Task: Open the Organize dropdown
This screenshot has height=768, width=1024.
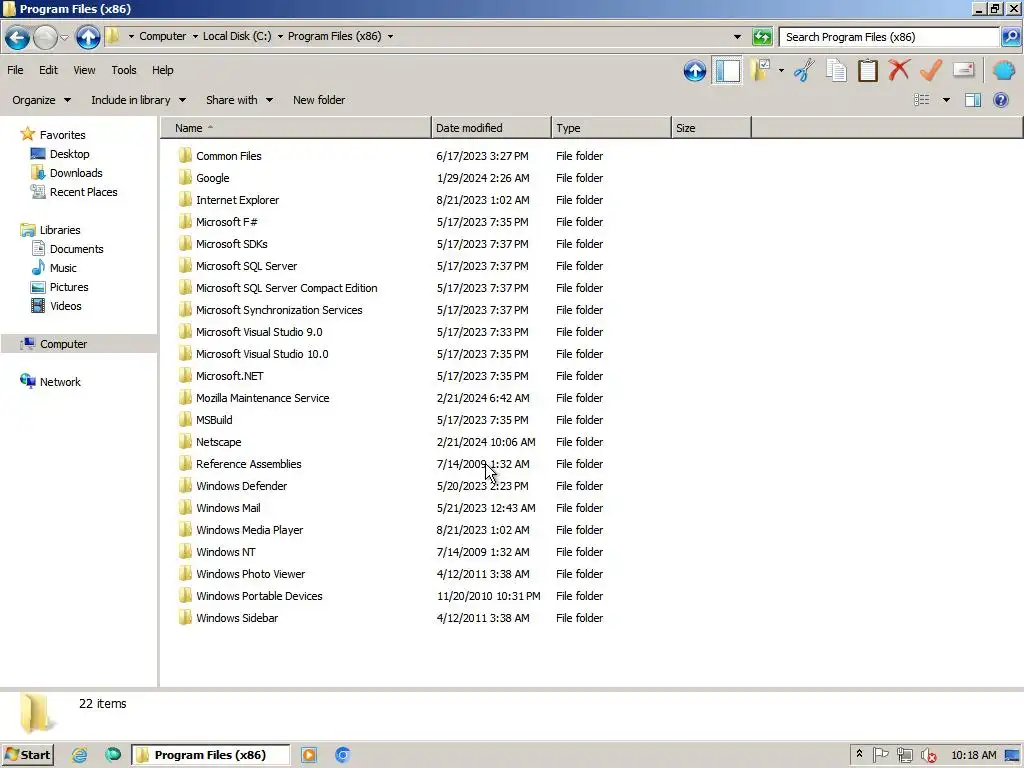Action: (41, 100)
